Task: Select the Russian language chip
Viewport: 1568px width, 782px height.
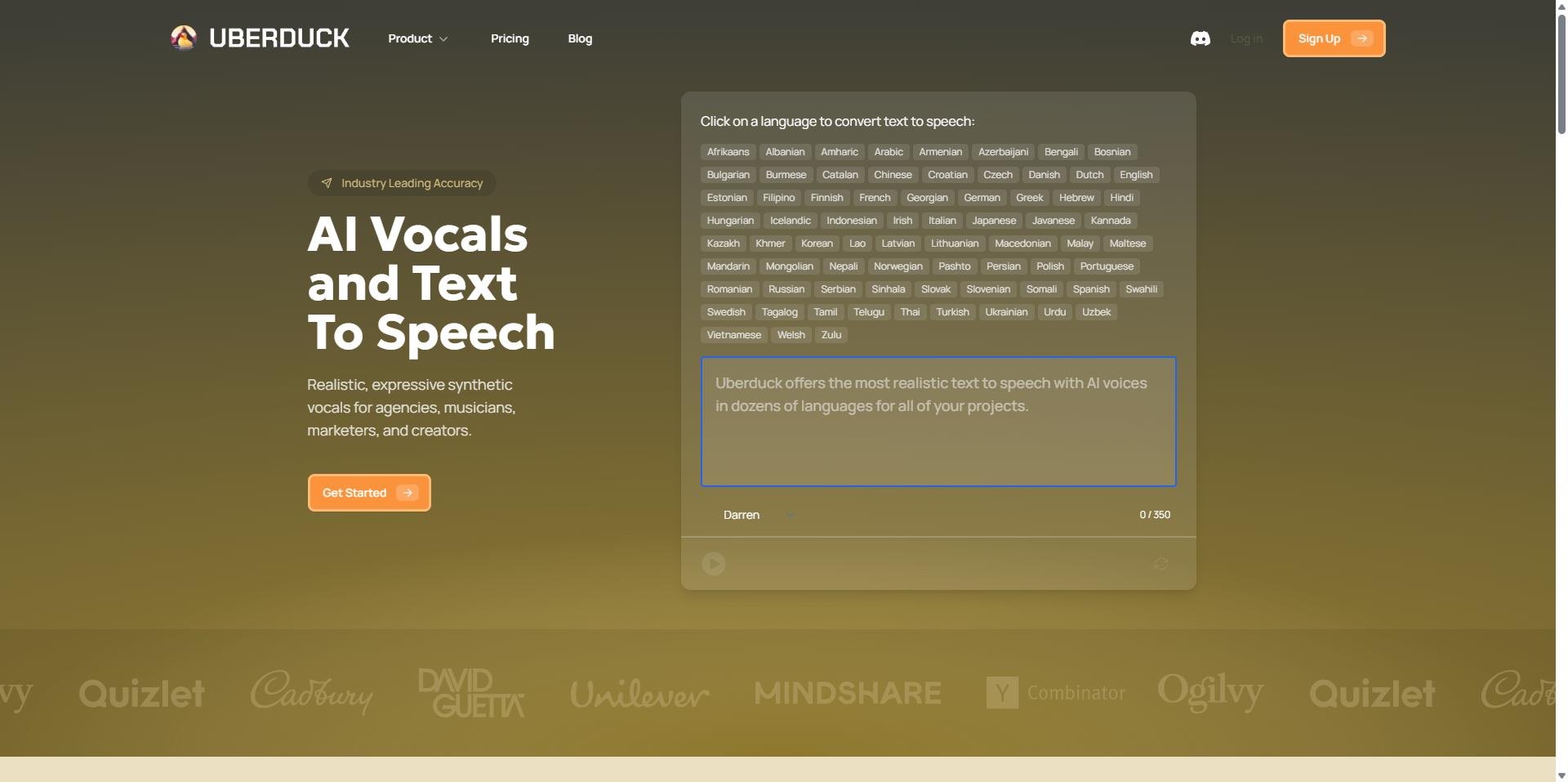Action: 786,289
